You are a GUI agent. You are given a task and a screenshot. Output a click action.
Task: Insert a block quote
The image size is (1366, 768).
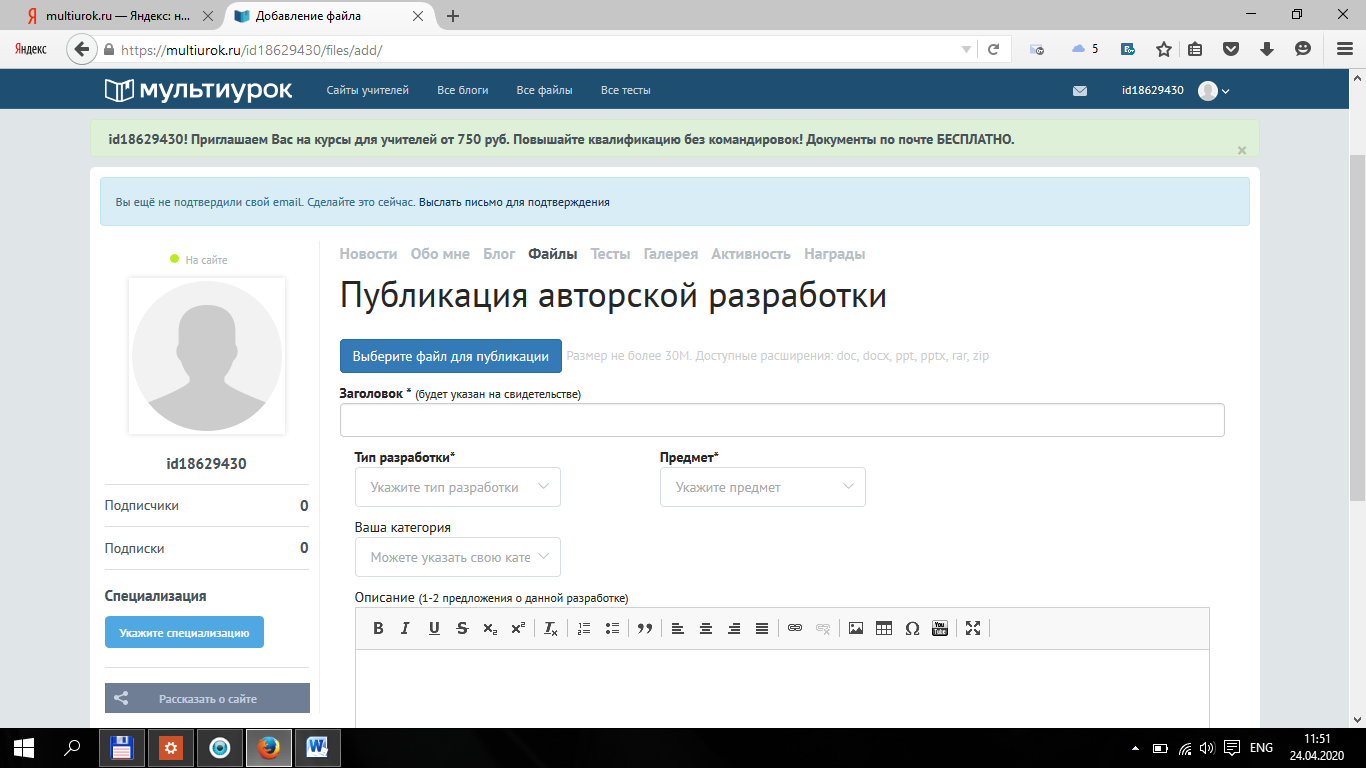645,628
